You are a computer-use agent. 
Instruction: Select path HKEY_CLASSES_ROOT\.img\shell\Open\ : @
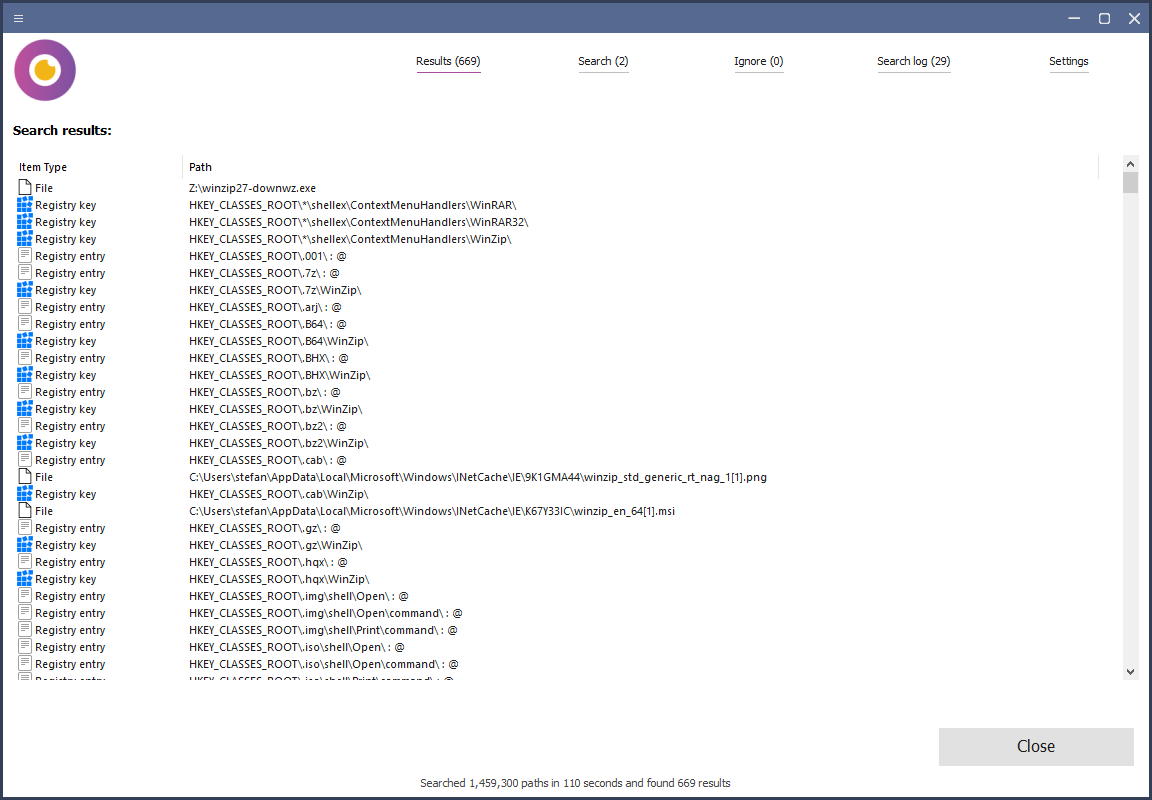[298, 596]
